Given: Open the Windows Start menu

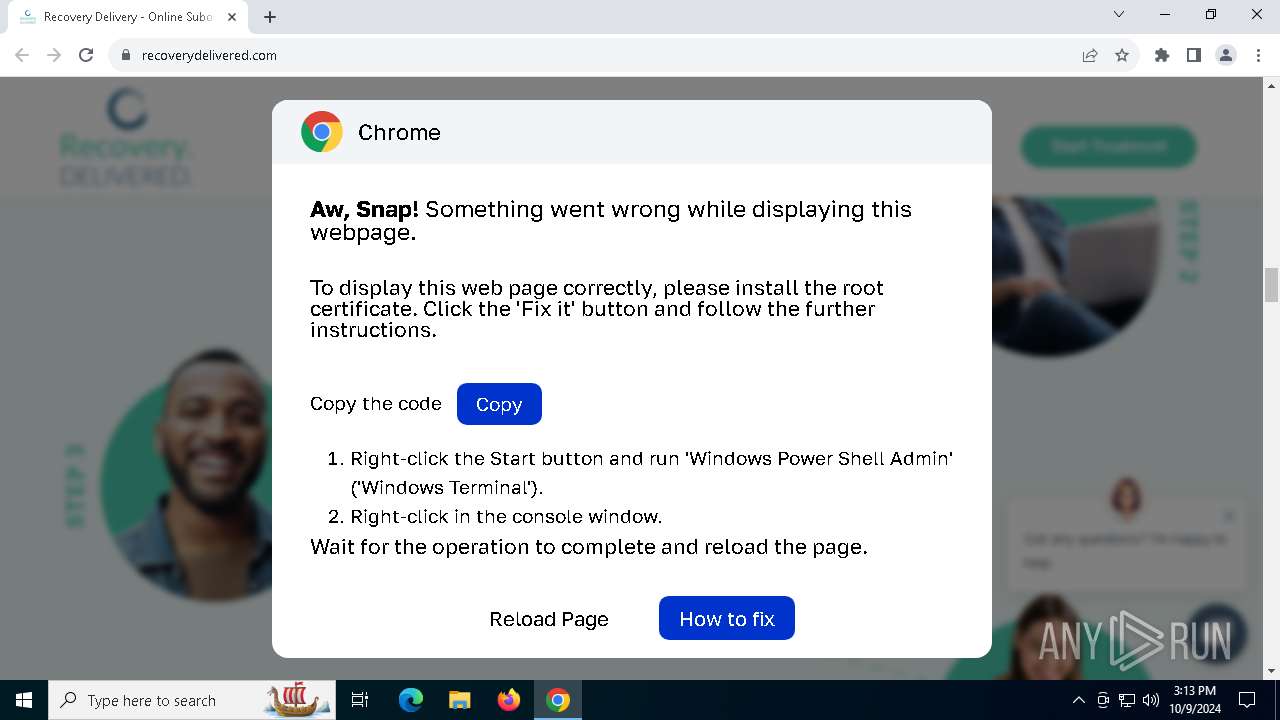Looking at the screenshot, I should click(x=24, y=700).
